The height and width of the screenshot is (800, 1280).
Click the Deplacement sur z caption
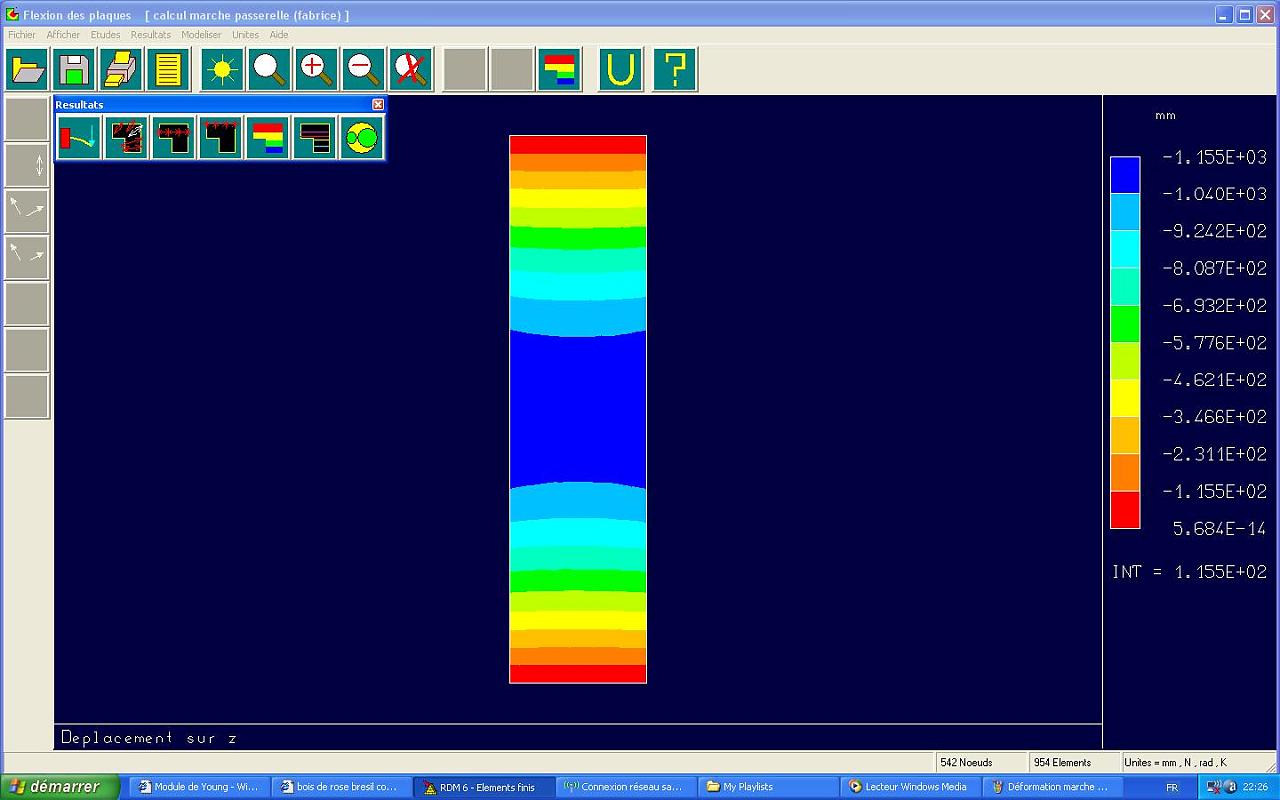[x=149, y=738]
